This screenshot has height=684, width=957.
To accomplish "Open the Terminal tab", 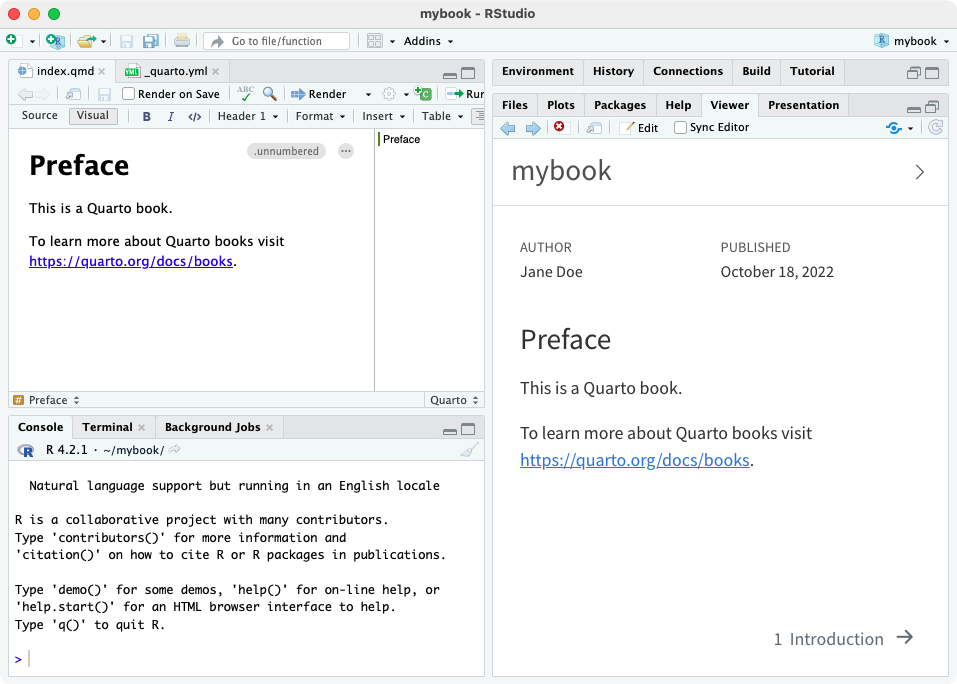I will click(x=106, y=427).
